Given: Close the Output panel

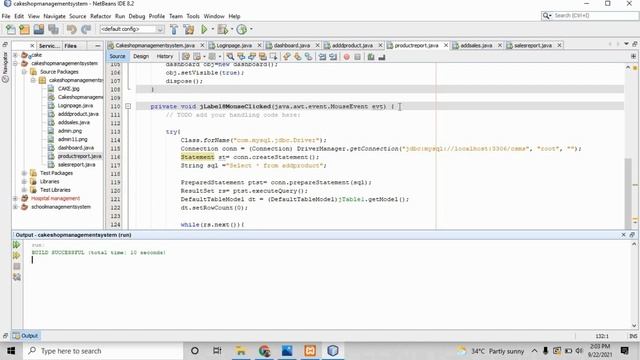Looking at the screenshot, I should coord(623,235).
